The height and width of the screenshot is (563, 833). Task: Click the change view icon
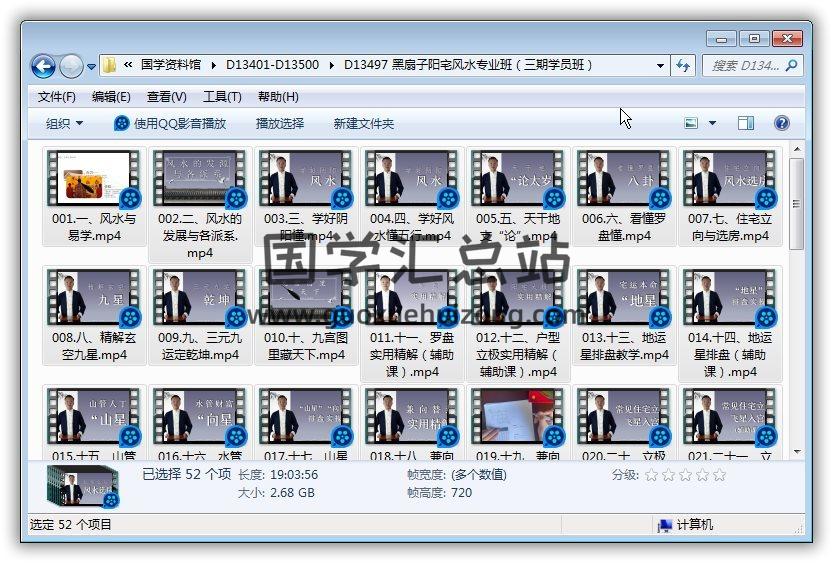691,123
